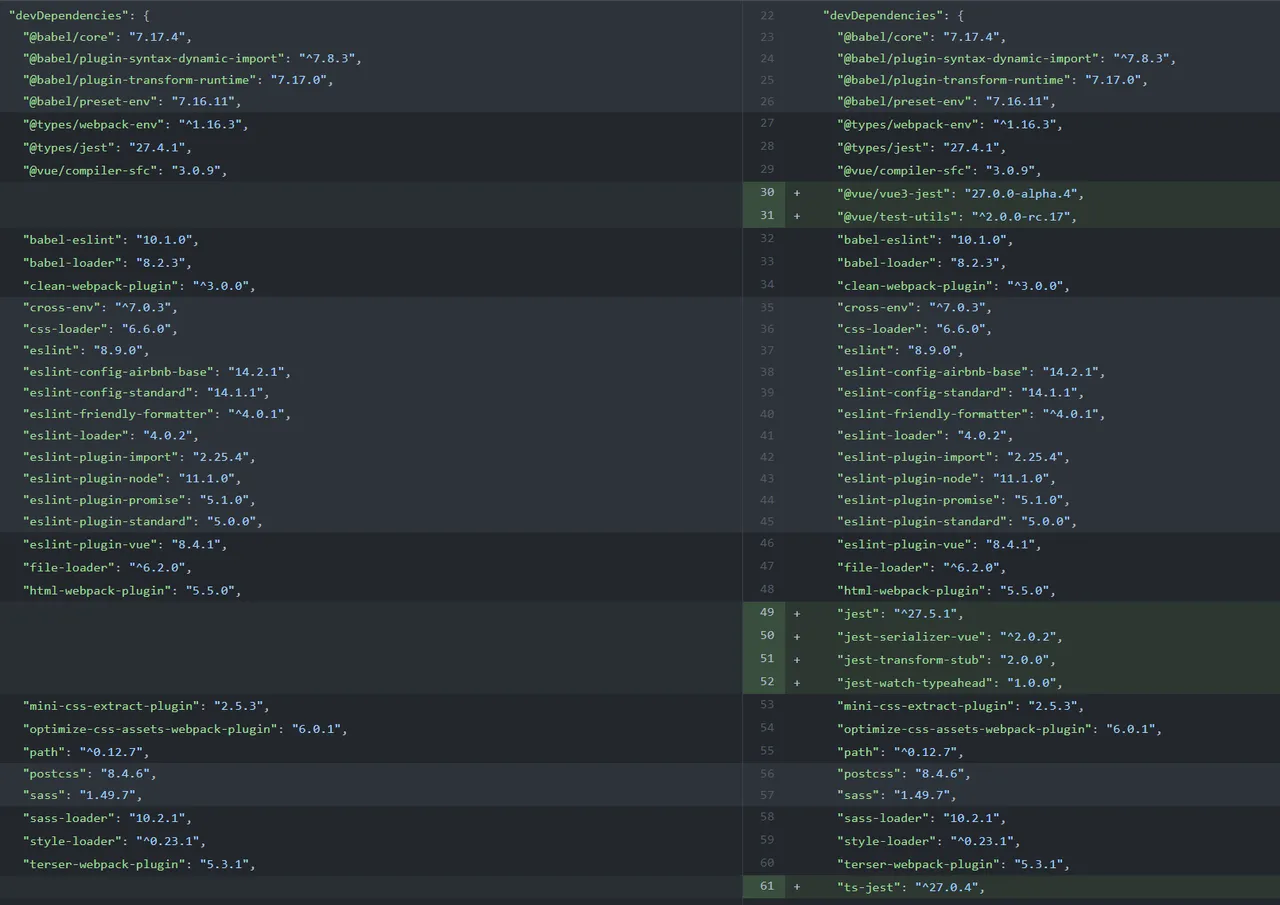Click line number 38 in the gutter
Image resolution: width=1280 pixels, height=905 pixels.
coord(767,371)
